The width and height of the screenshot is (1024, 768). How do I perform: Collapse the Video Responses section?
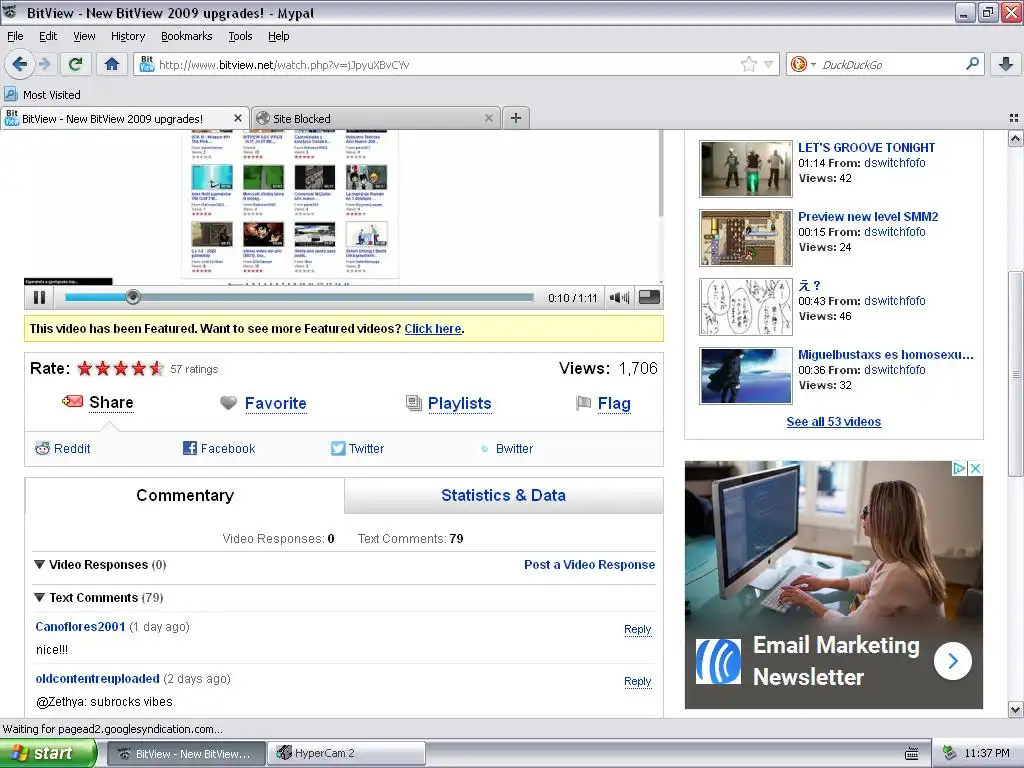click(x=40, y=564)
